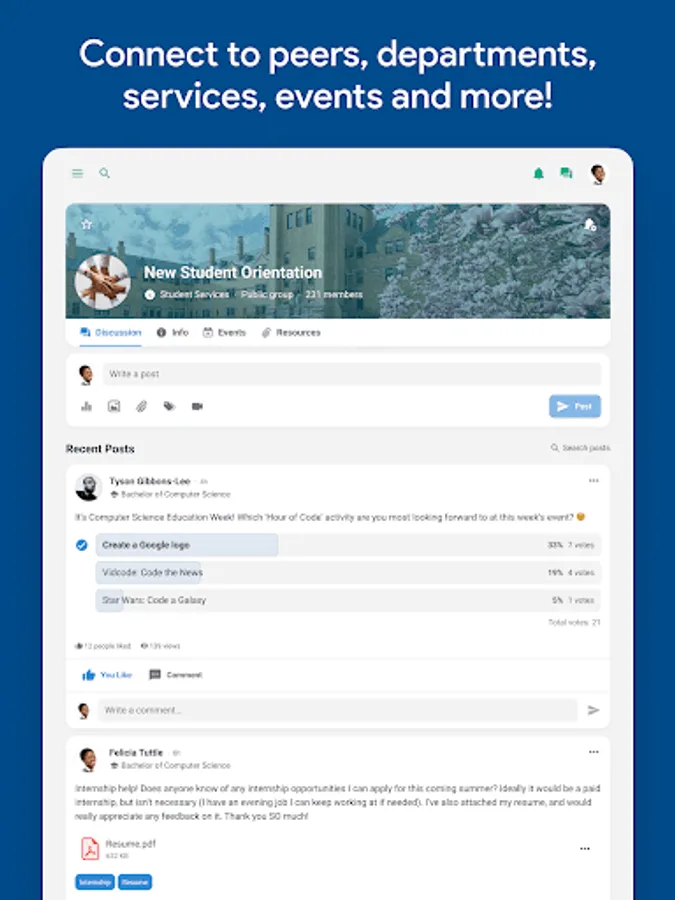
Task: Open Tyson Gibbons-Lee's name link
Action: tap(150, 481)
